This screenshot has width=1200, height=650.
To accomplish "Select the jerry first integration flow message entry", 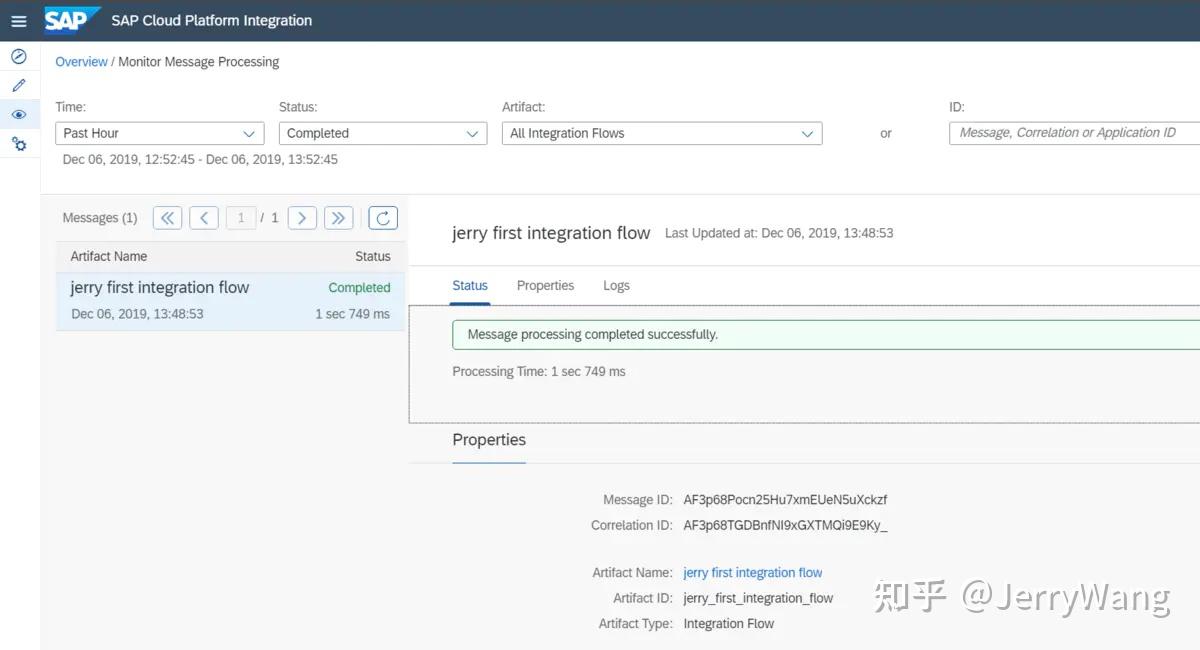I will (x=230, y=297).
